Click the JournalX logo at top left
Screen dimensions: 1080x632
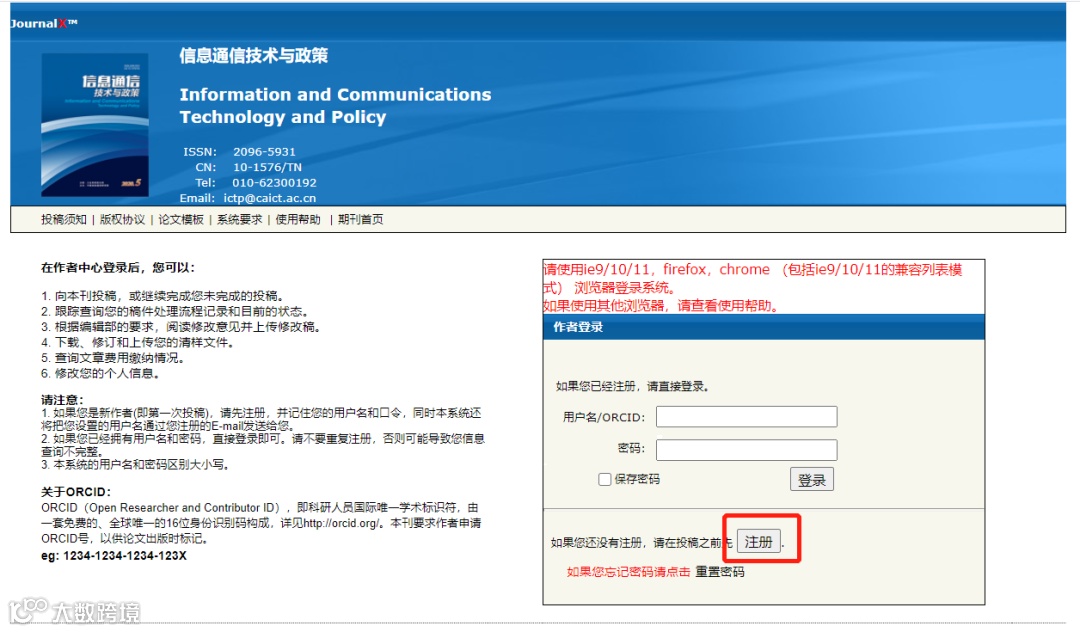[43, 23]
